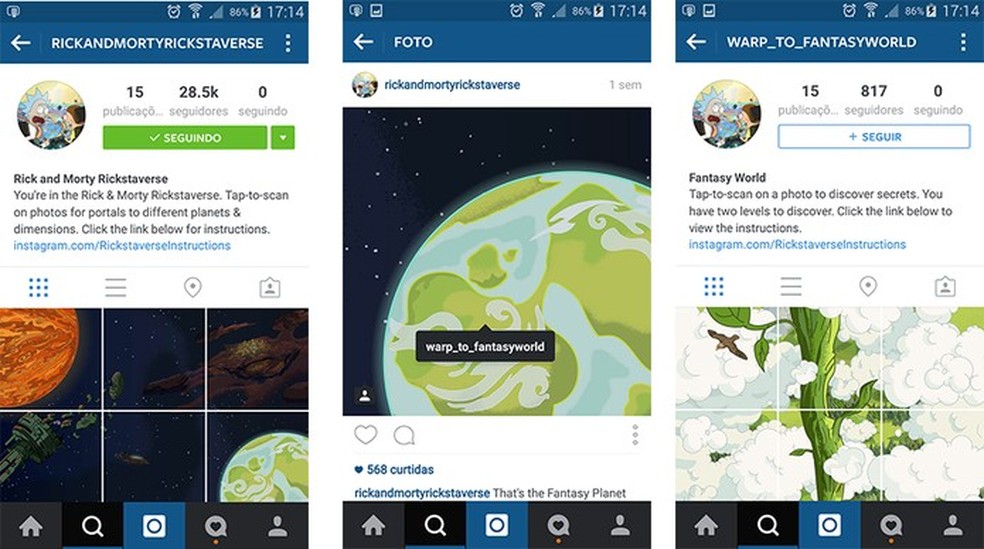
Task: Open the camera tab in left screen's nav bar
Action: [154, 525]
